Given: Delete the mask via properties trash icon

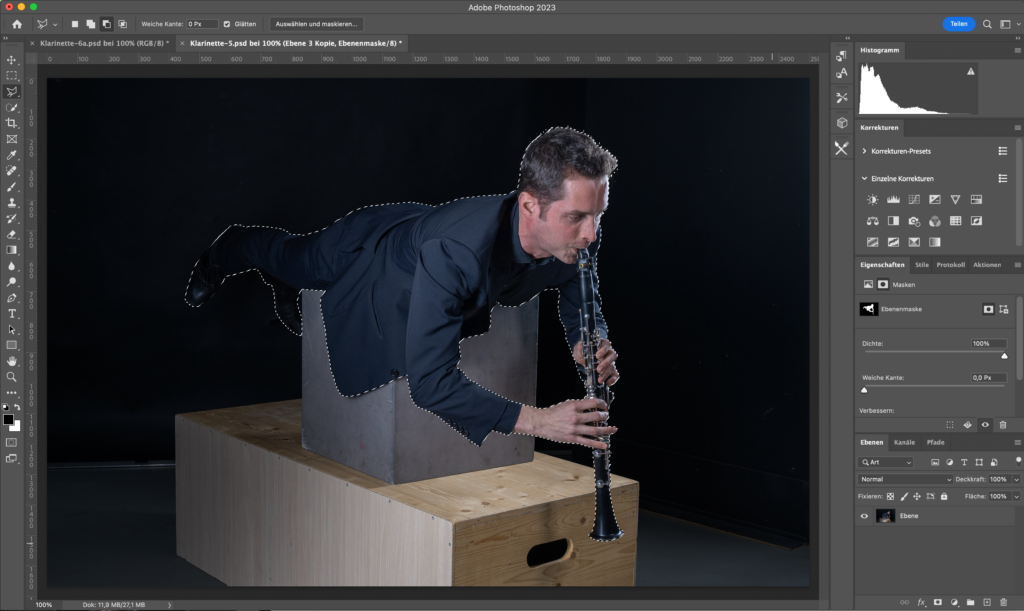Looking at the screenshot, I should click(1003, 425).
